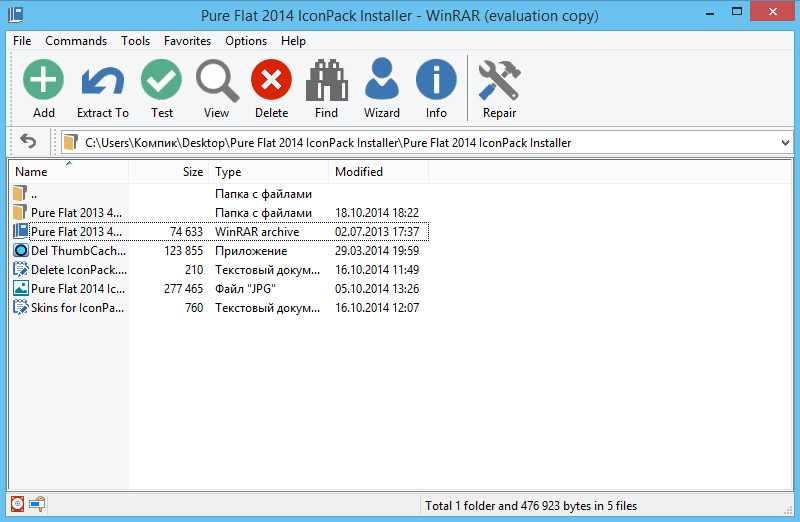
Task: Click the disk icon in status bar
Action: point(17,504)
